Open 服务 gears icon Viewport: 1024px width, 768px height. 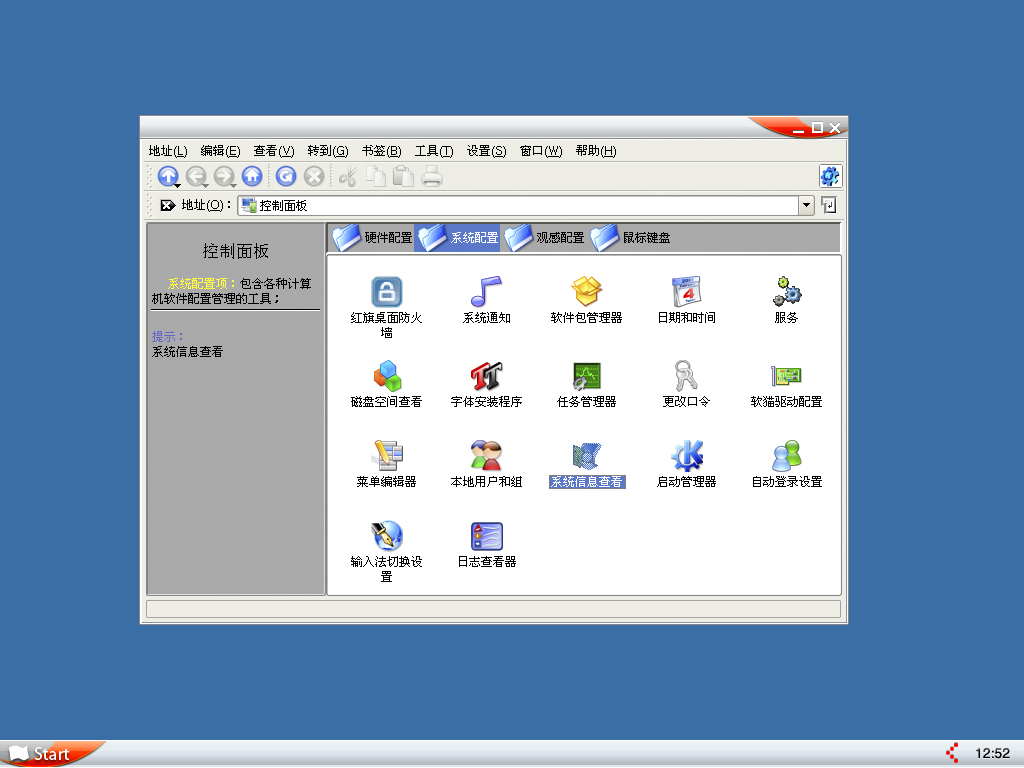[786, 292]
